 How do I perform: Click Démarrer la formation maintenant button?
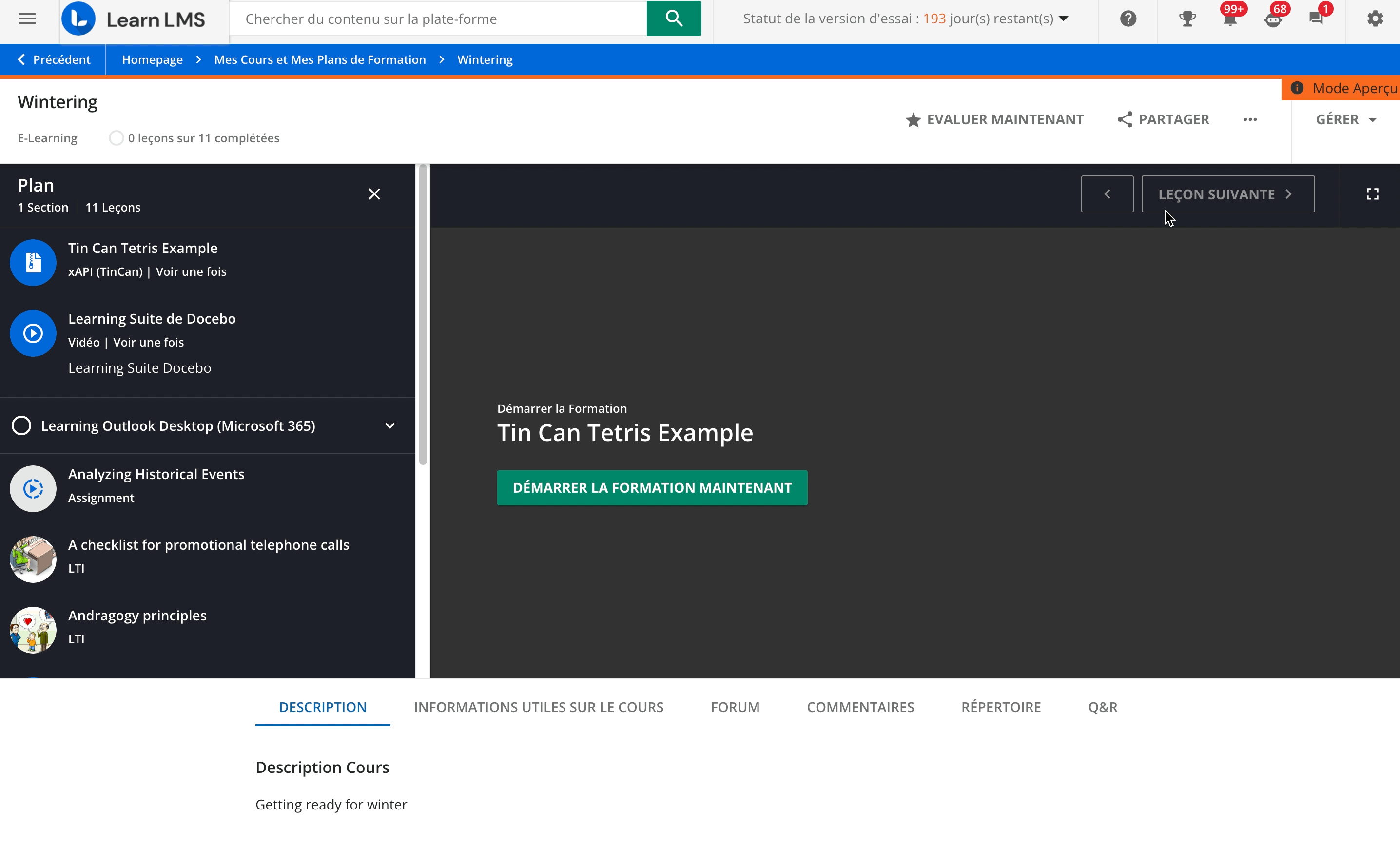pyautogui.click(x=652, y=488)
